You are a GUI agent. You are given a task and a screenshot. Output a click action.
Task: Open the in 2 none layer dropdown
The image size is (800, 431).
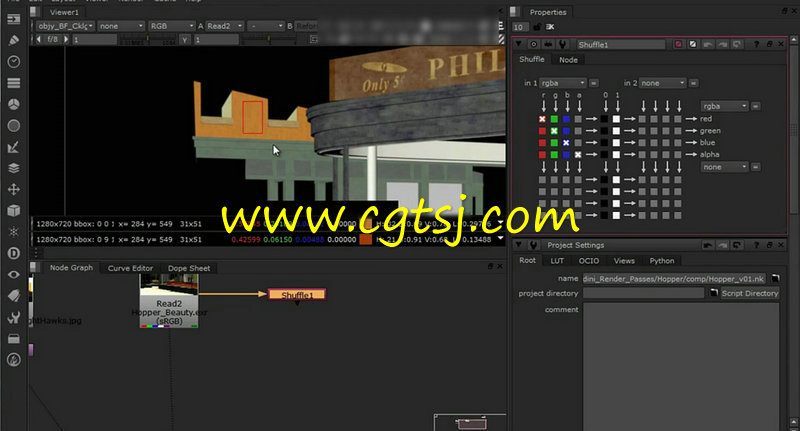point(662,83)
